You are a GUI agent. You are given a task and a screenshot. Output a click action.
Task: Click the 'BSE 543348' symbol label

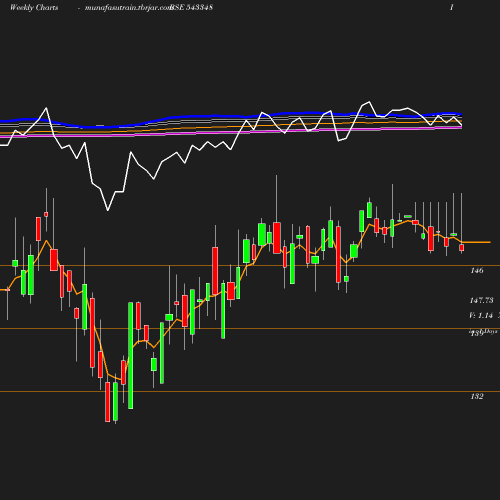click(x=191, y=8)
